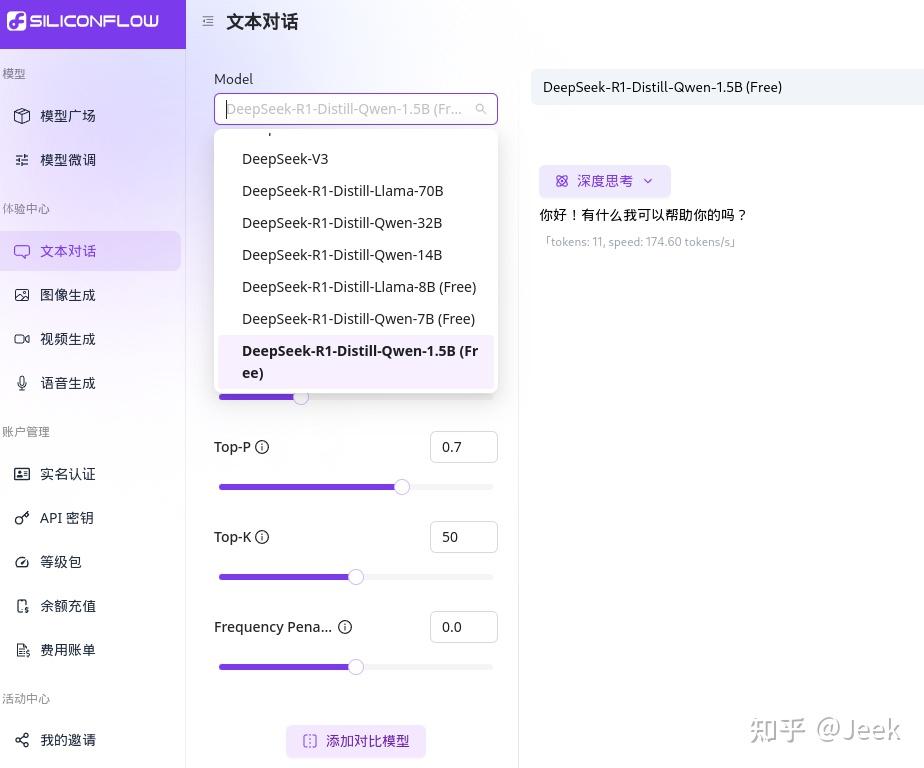Open 余额充值 from the sidebar
Image resolution: width=924 pixels, height=768 pixels.
click(68, 605)
